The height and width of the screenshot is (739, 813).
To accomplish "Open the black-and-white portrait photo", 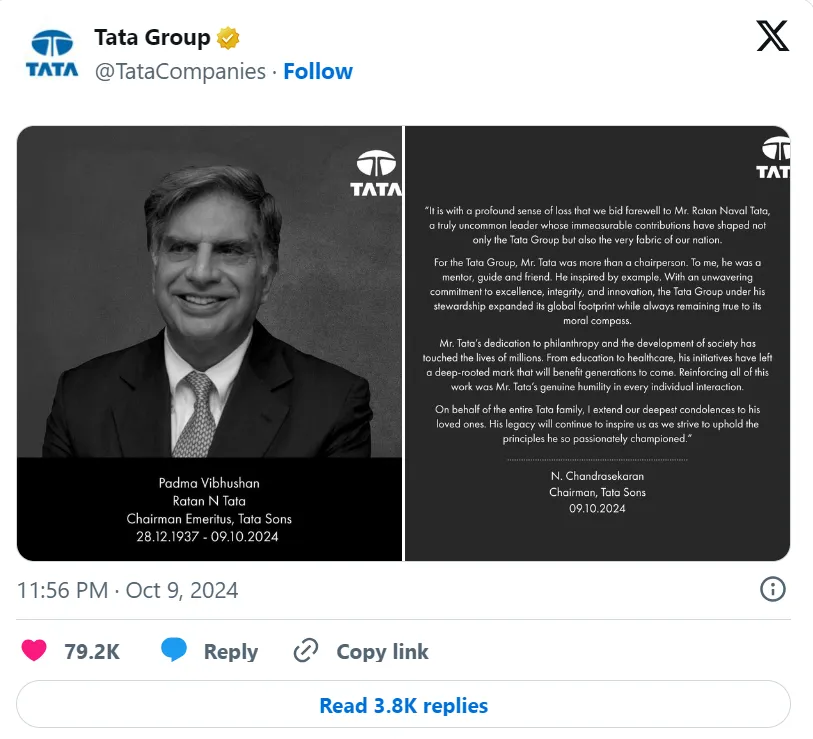I will pyautogui.click(x=210, y=300).
